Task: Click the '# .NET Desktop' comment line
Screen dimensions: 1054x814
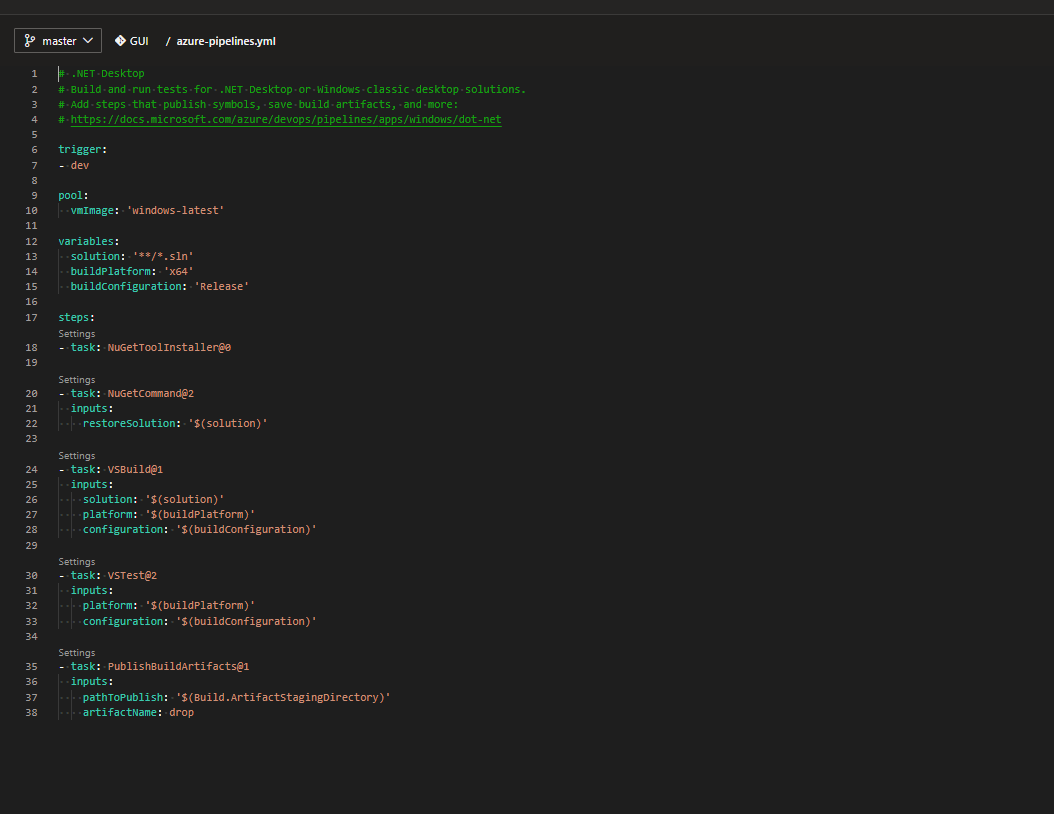Action: (102, 73)
